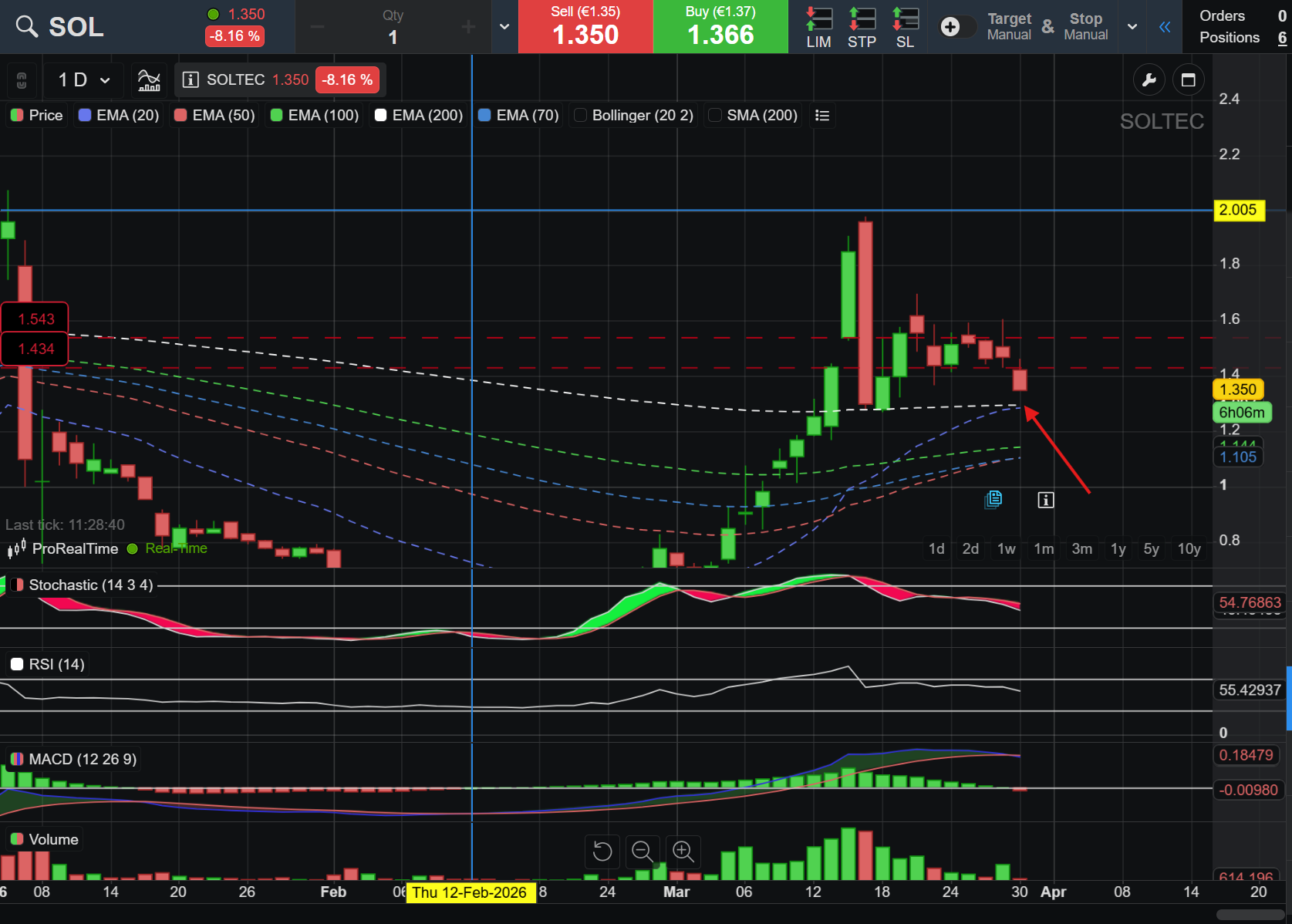1292x924 pixels.
Task: Click the Buy (€1.37) button
Action: [720, 27]
